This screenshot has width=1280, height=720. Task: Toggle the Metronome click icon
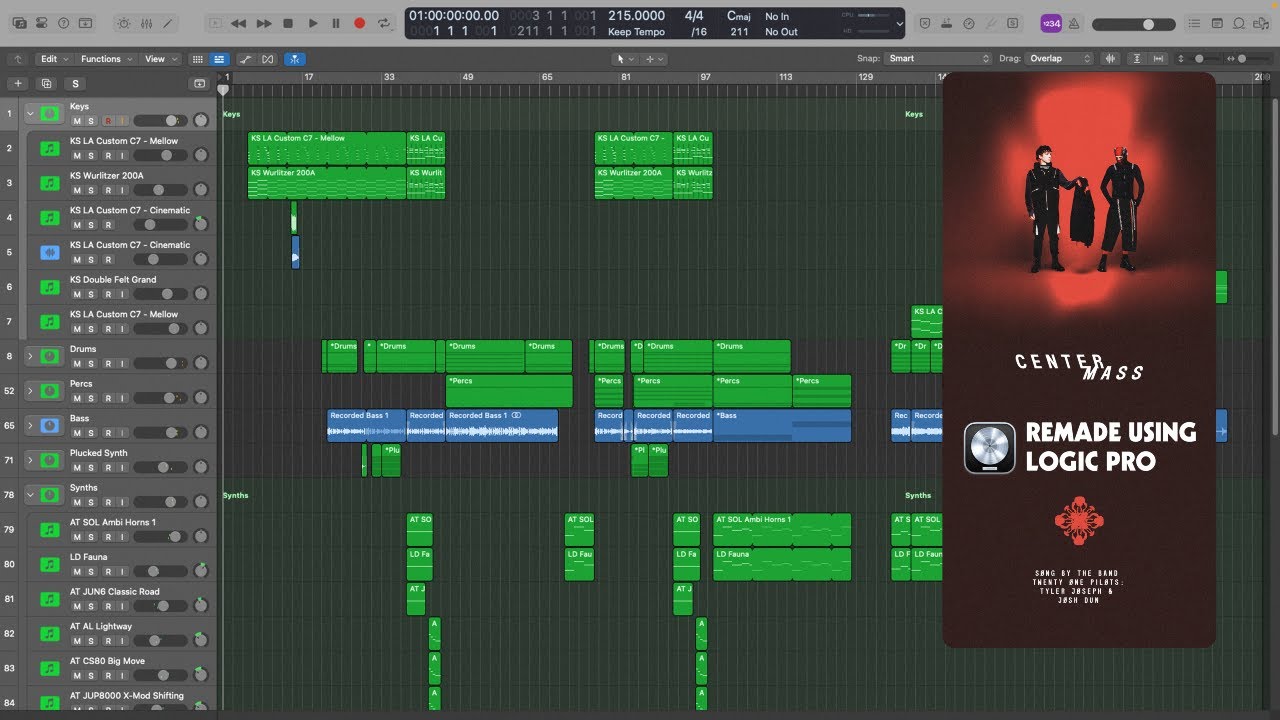point(1074,23)
